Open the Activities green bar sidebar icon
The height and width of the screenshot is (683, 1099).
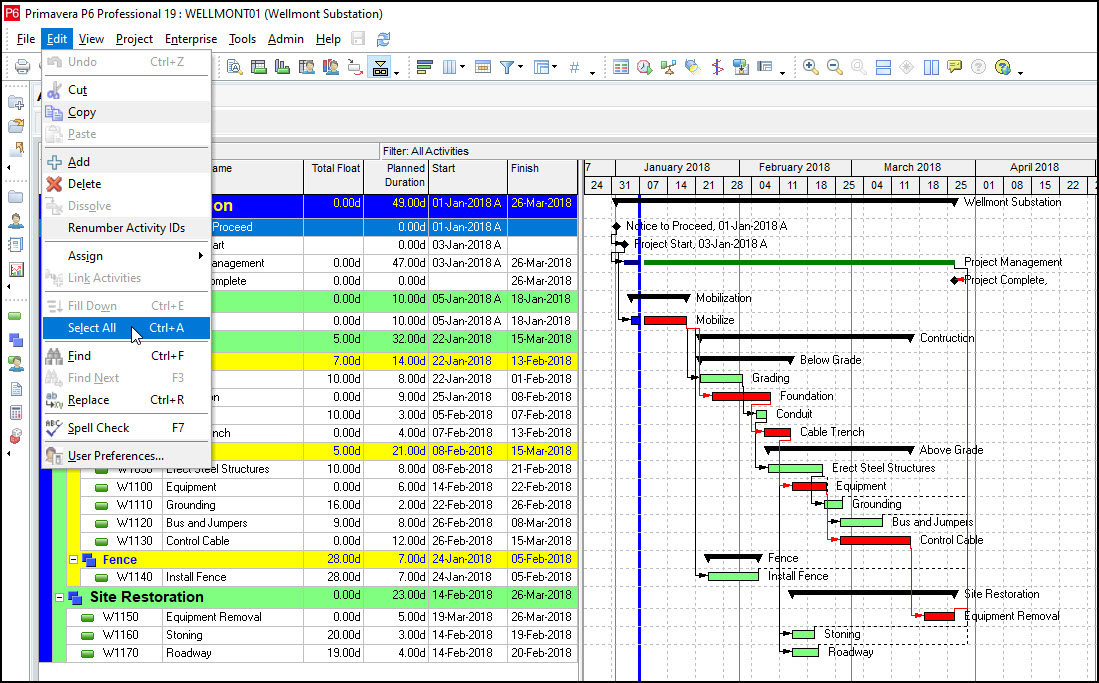pos(15,316)
